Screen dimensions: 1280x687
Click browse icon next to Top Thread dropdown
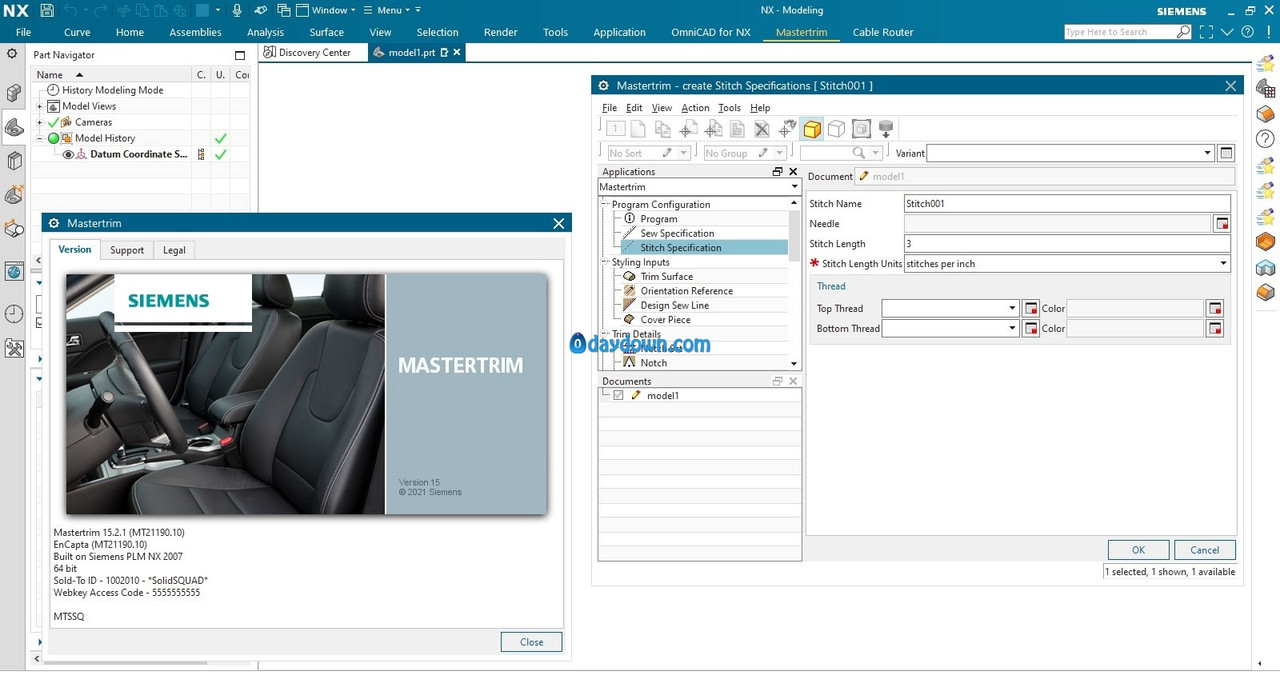pyautogui.click(x=1031, y=308)
